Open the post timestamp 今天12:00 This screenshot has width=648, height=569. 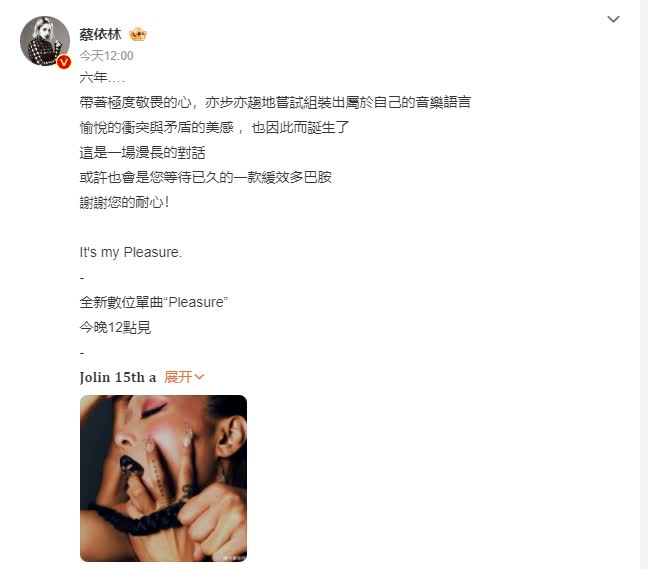(106, 56)
